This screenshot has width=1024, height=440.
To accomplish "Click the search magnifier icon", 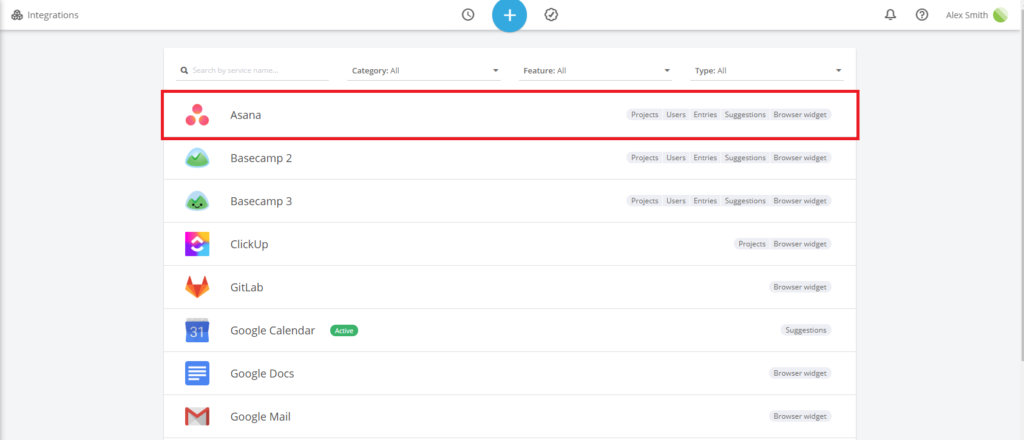I will tap(185, 70).
